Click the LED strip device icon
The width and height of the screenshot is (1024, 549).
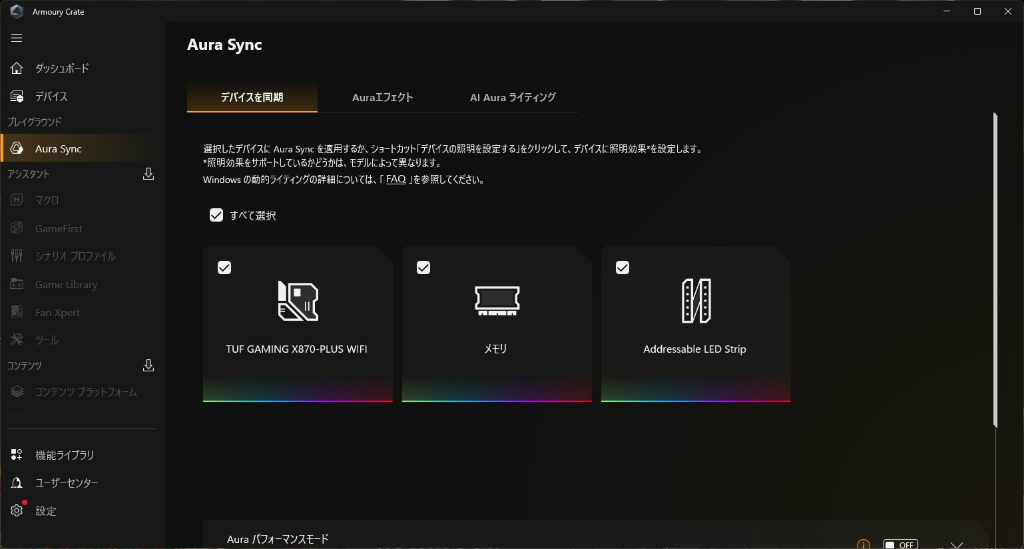(696, 301)
